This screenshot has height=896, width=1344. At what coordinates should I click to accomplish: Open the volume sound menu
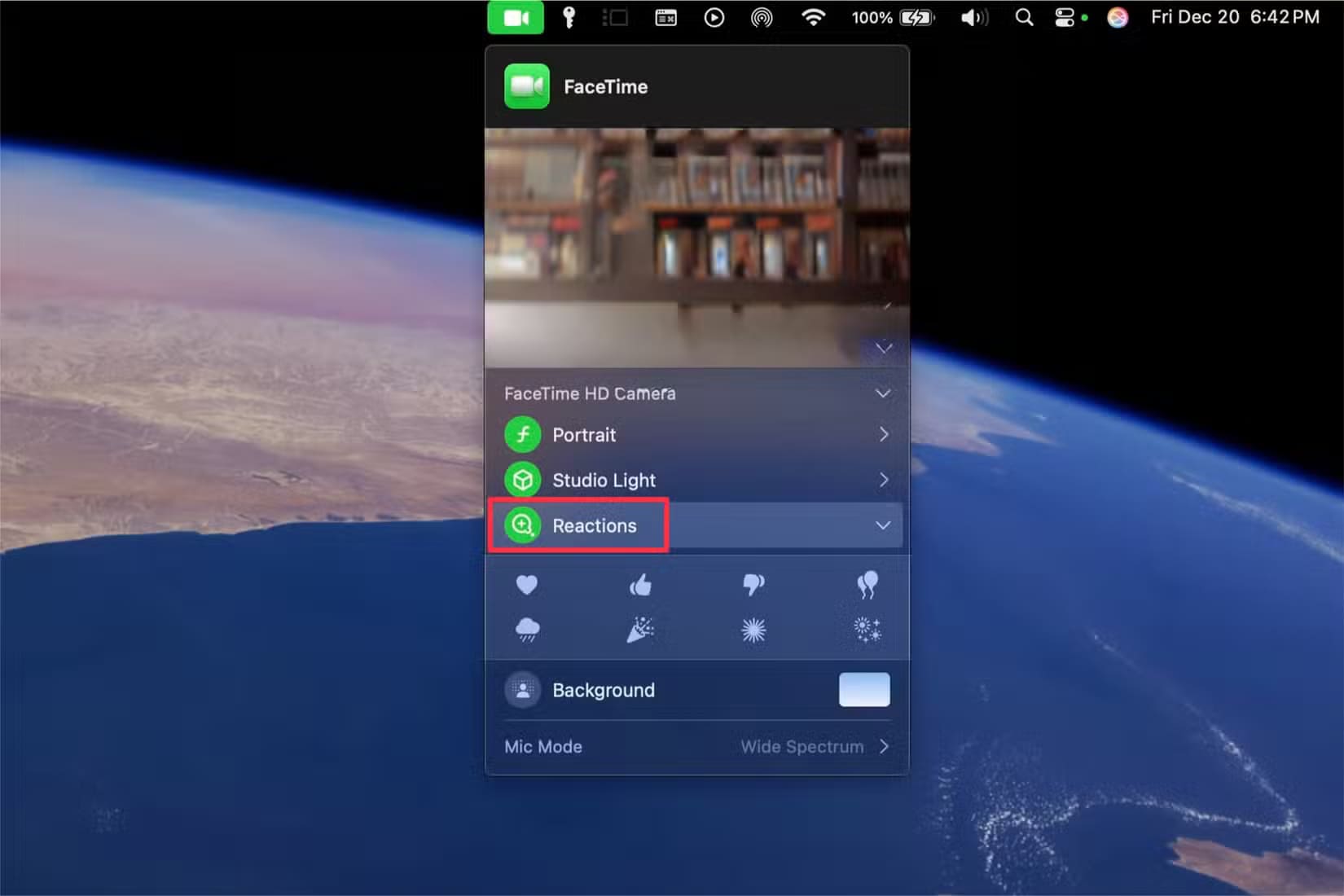(974, 17)
